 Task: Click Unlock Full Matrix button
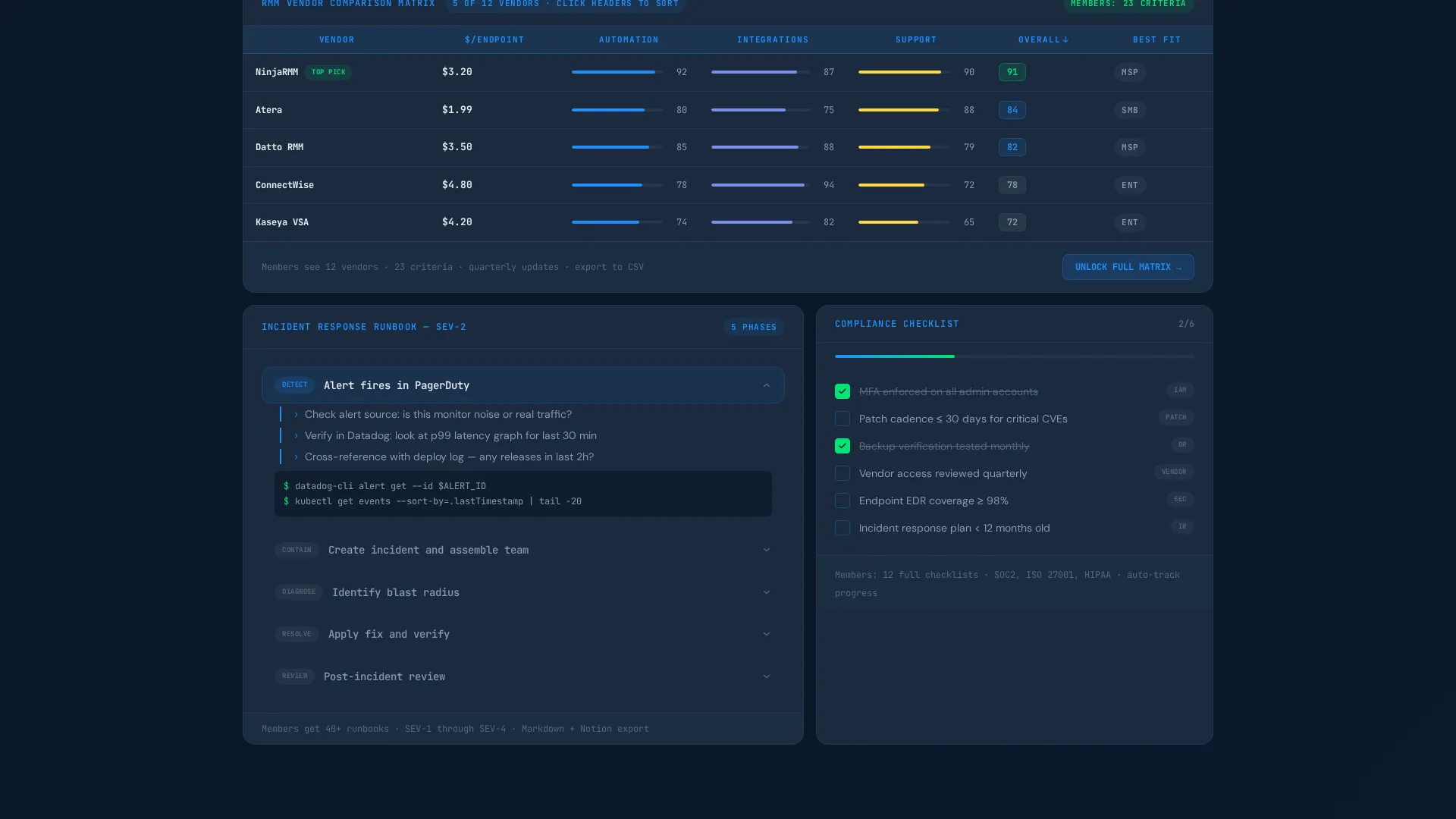pyautogui.click(x=1128, y=267)
